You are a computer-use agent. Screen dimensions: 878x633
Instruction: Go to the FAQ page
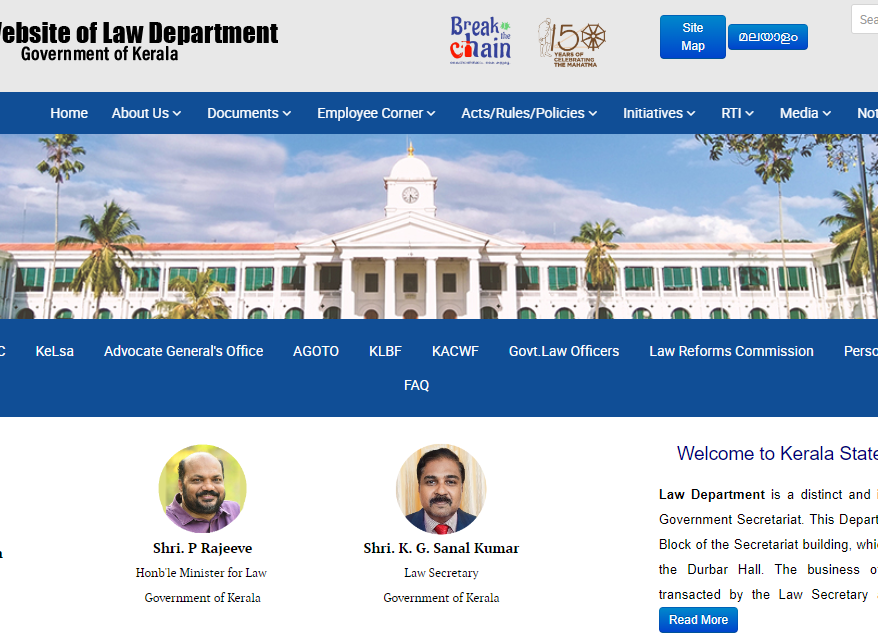(x=416, y=385)
